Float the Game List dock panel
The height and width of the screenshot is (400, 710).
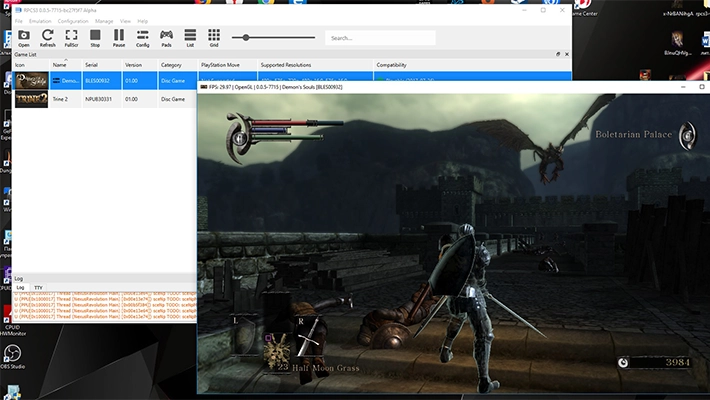click(x=558, y=54)
